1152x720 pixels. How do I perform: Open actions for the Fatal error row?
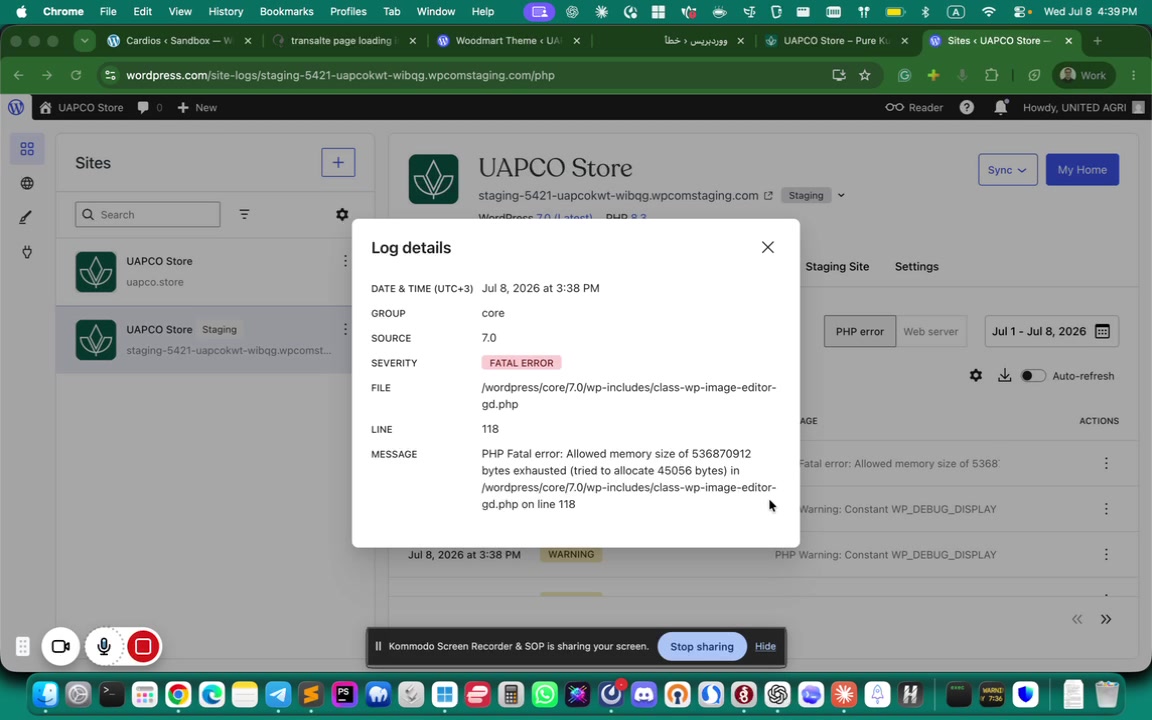[x=1106, y=464]
